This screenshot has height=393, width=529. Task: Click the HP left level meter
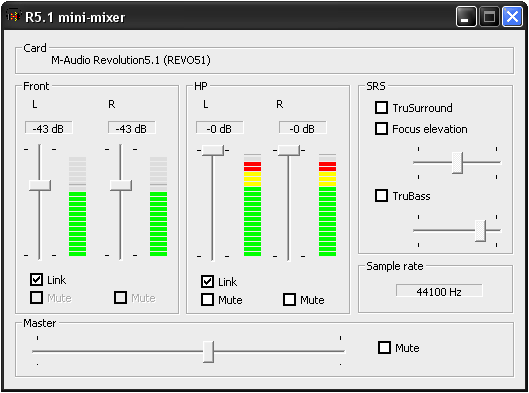click(252, 205)
